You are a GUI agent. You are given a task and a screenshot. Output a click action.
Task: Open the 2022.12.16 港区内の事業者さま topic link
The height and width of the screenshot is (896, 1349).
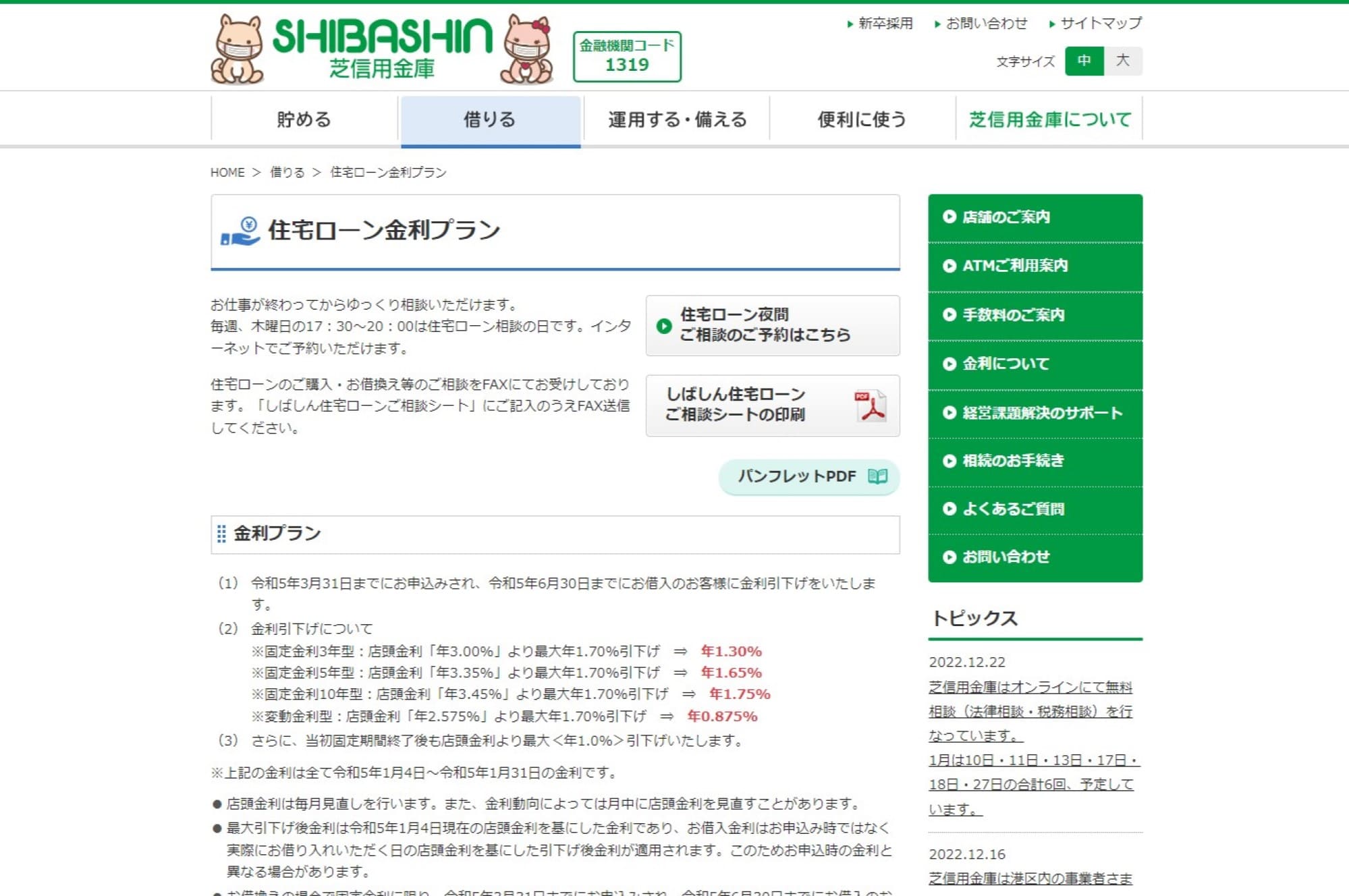(x=1030, y=878)
